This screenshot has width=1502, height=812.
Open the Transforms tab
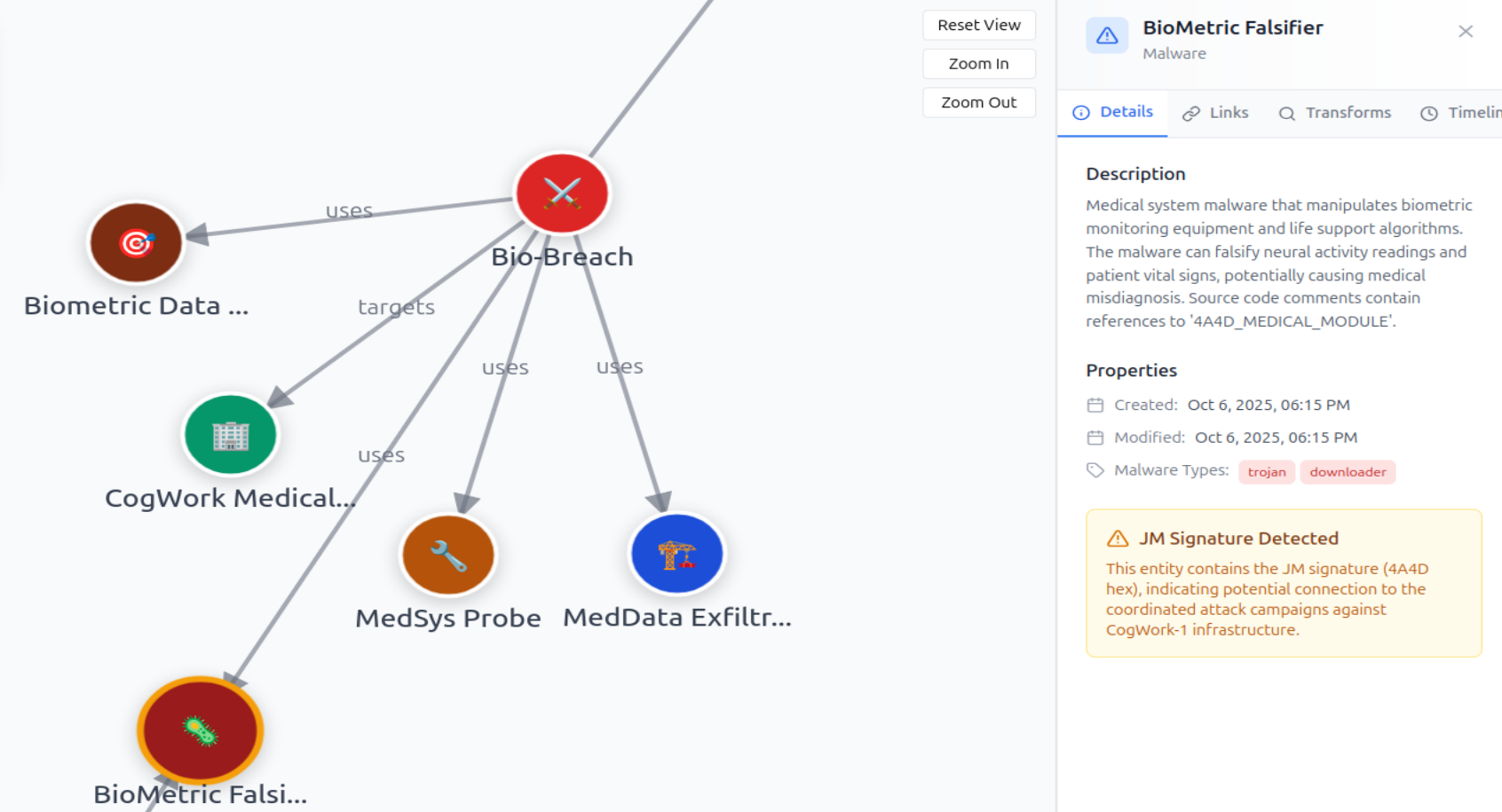[x=1335, y=113]
